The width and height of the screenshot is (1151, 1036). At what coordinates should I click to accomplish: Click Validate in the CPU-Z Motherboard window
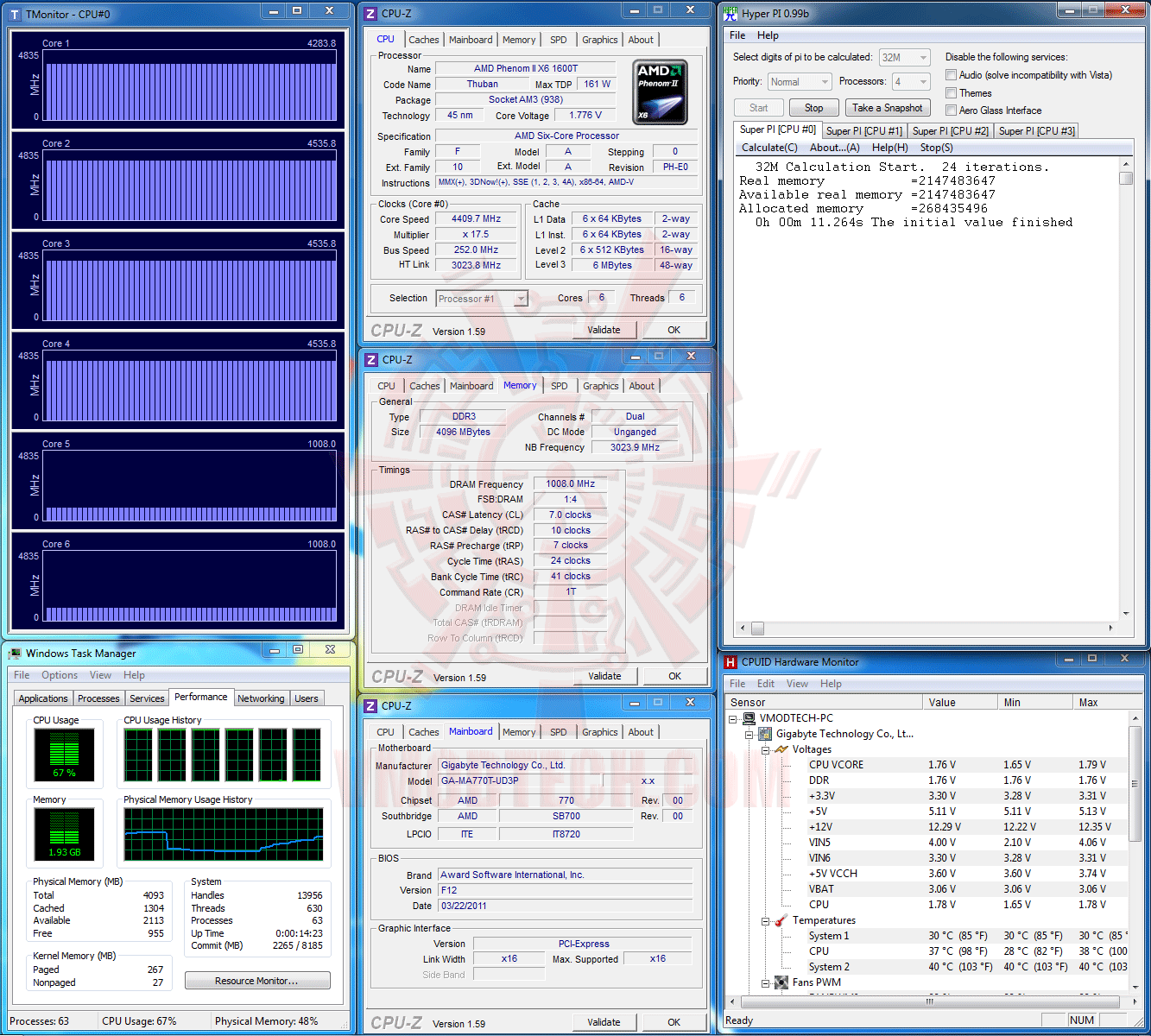[x=604, y=1022]
